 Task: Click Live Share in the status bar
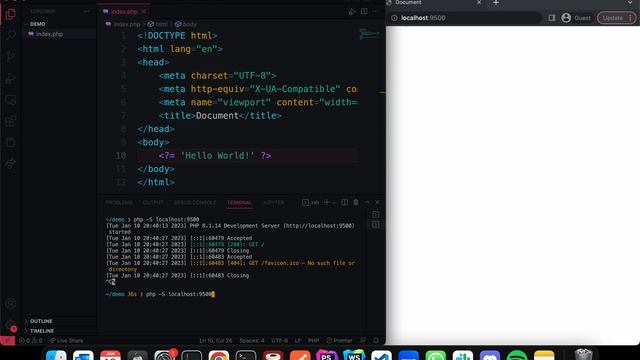pos(66,340)
